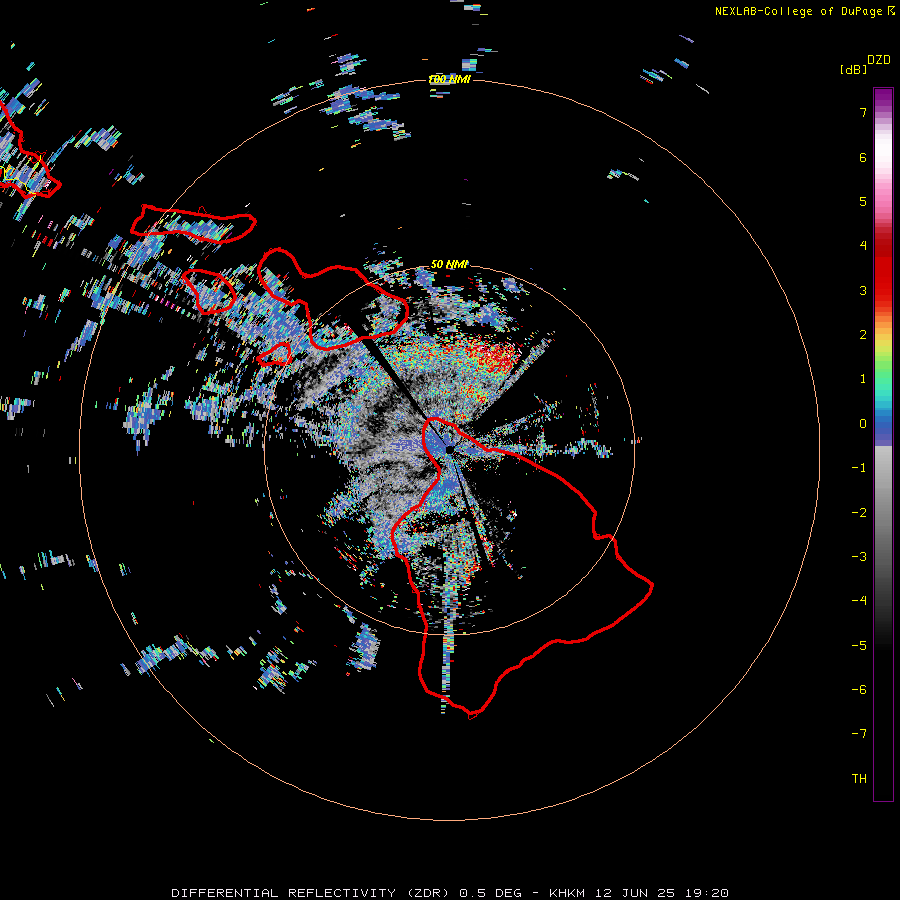Click the TH label on color scale
Viewport: 900px width, 900px height.
(859, 779)
